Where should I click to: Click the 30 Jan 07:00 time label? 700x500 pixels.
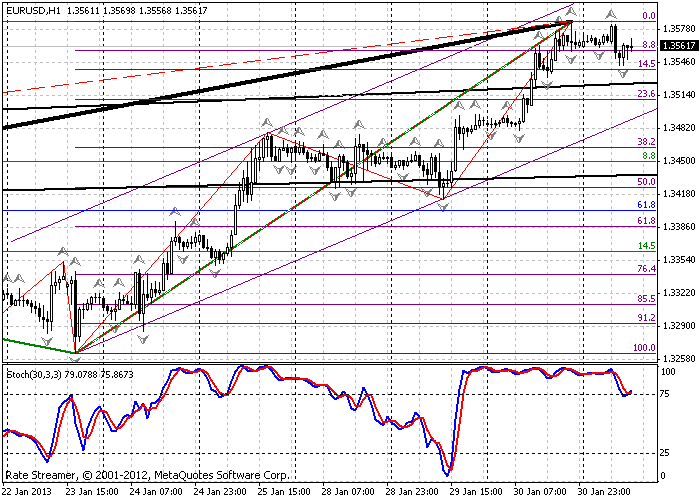(541, 492)
